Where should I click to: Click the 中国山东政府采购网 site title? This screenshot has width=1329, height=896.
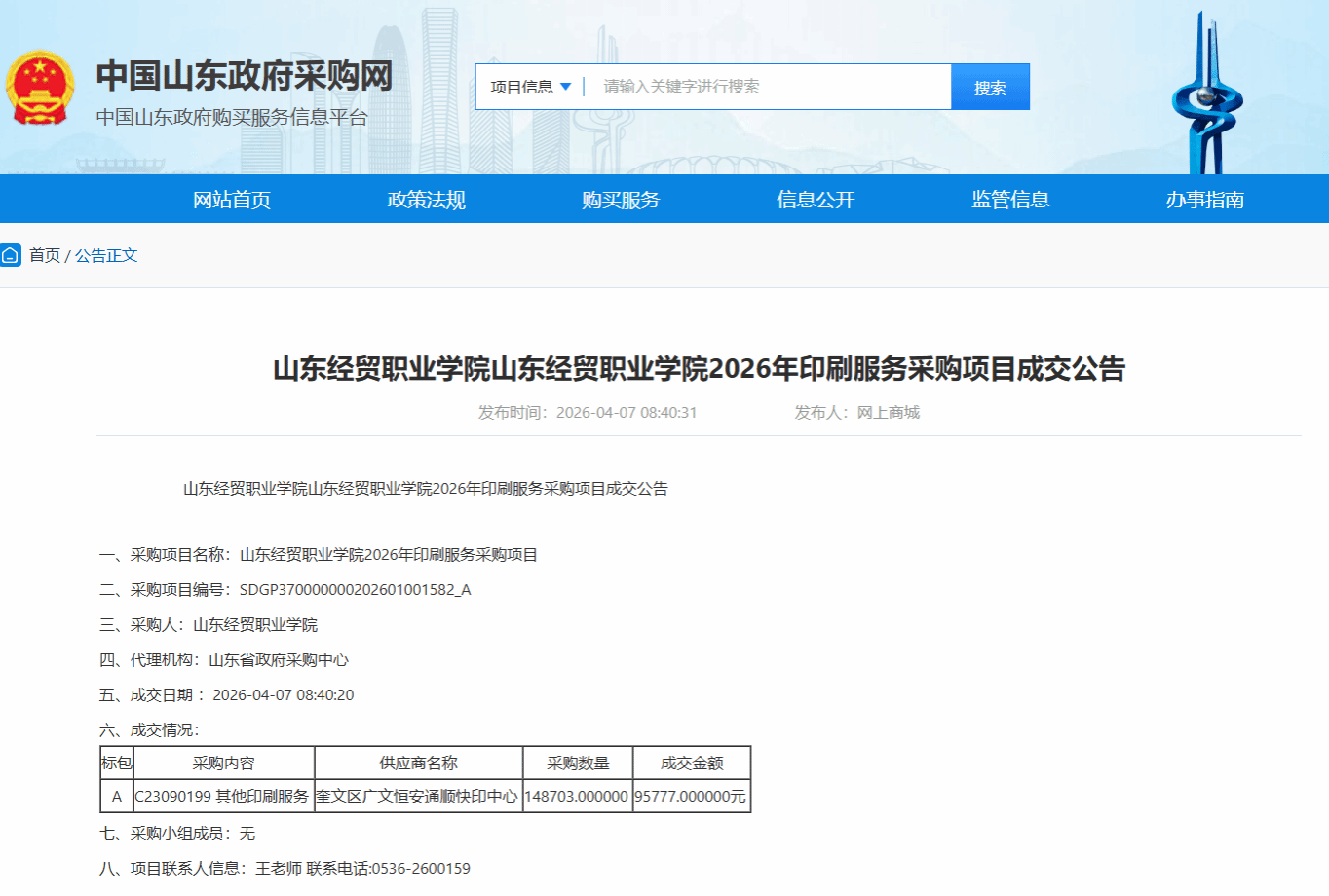coord(245,76)
